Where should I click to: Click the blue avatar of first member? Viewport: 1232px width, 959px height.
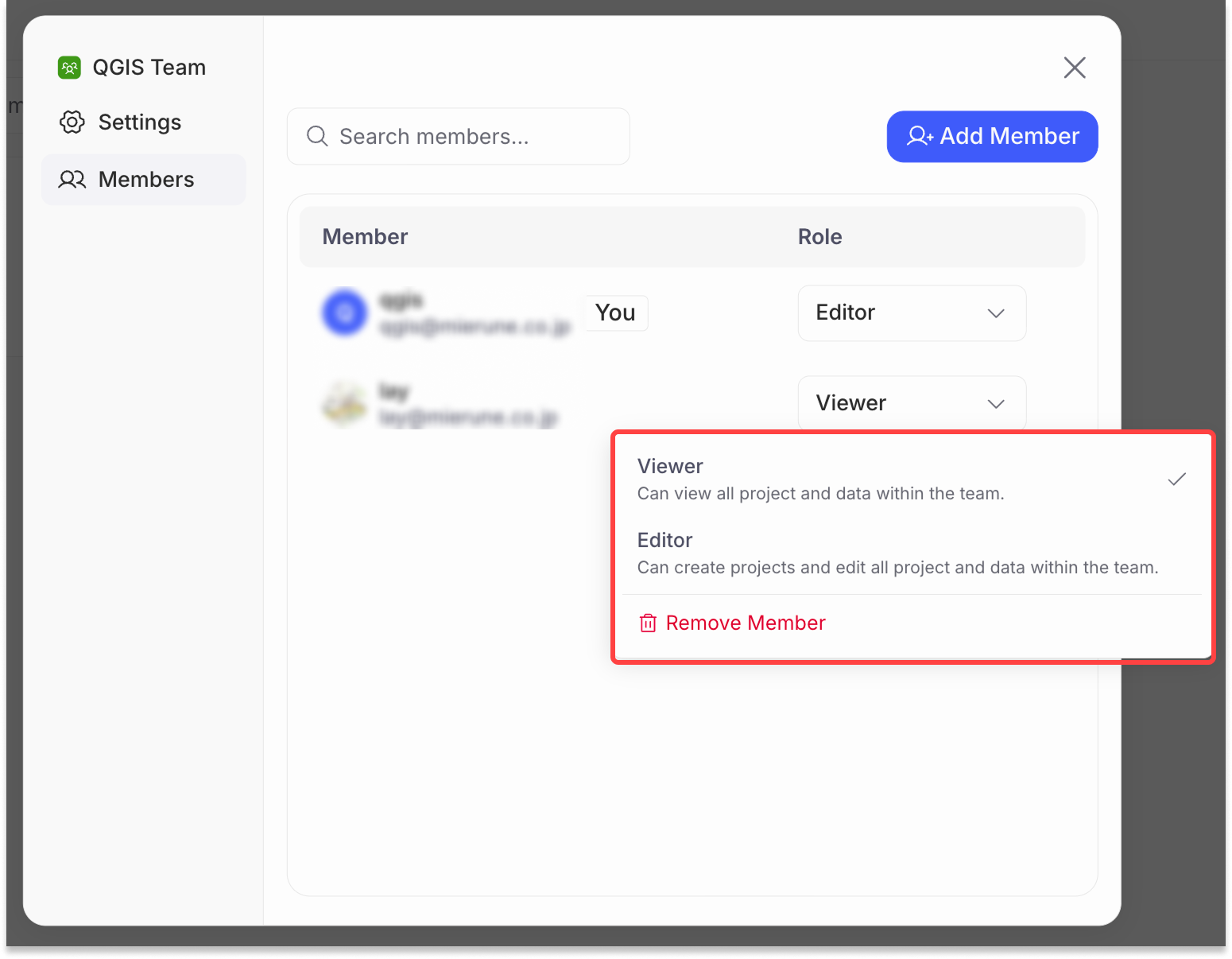[x=344, y=313]
